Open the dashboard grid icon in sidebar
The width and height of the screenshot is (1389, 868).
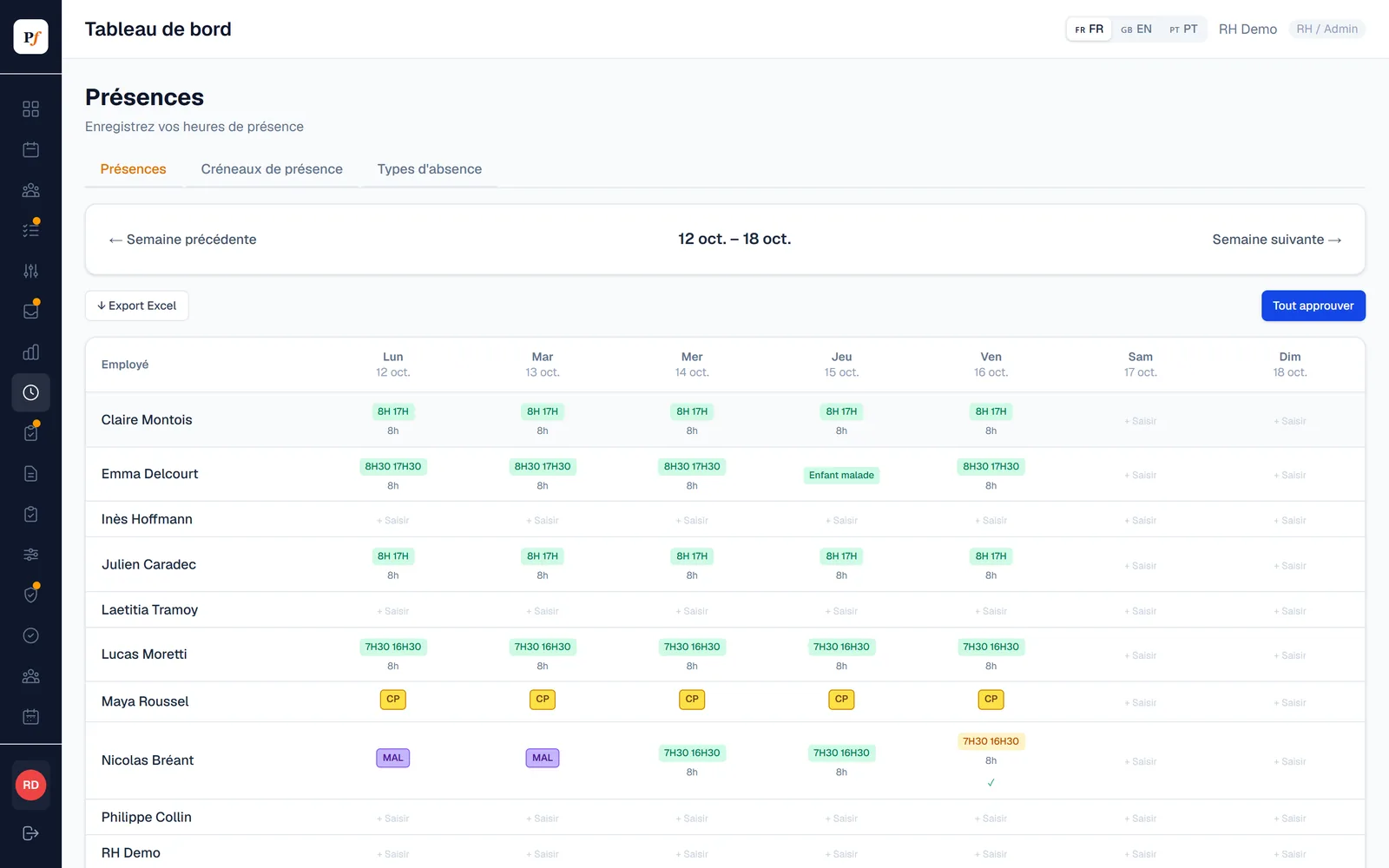(30, 108)
